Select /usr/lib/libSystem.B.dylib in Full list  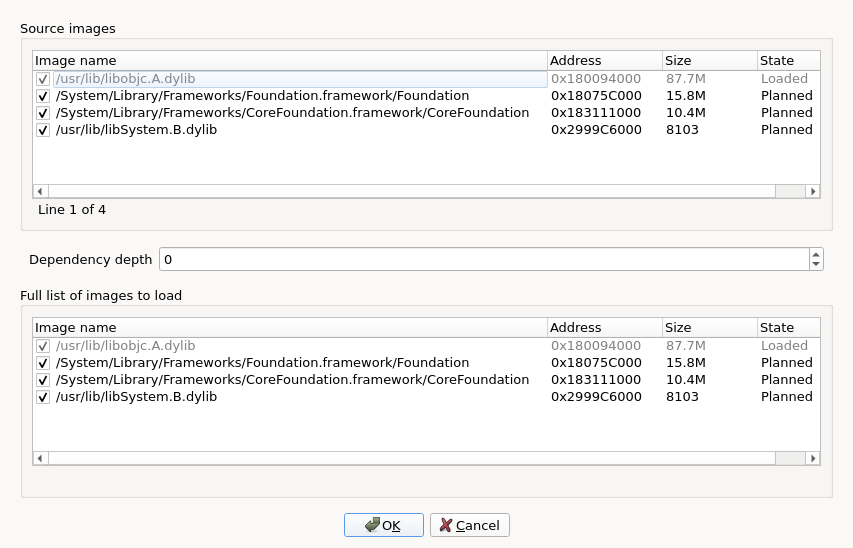[x=136, y=397]
